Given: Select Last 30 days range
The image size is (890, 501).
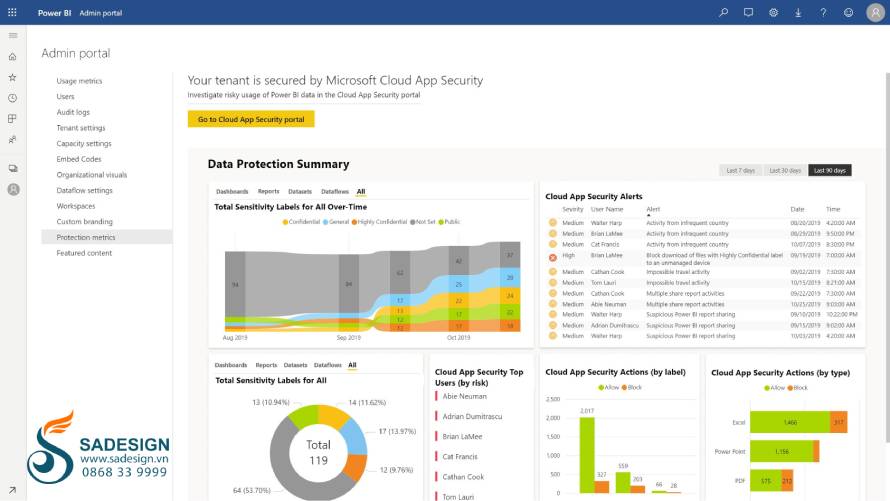Looking at the screenshot, I should [785, 170].
